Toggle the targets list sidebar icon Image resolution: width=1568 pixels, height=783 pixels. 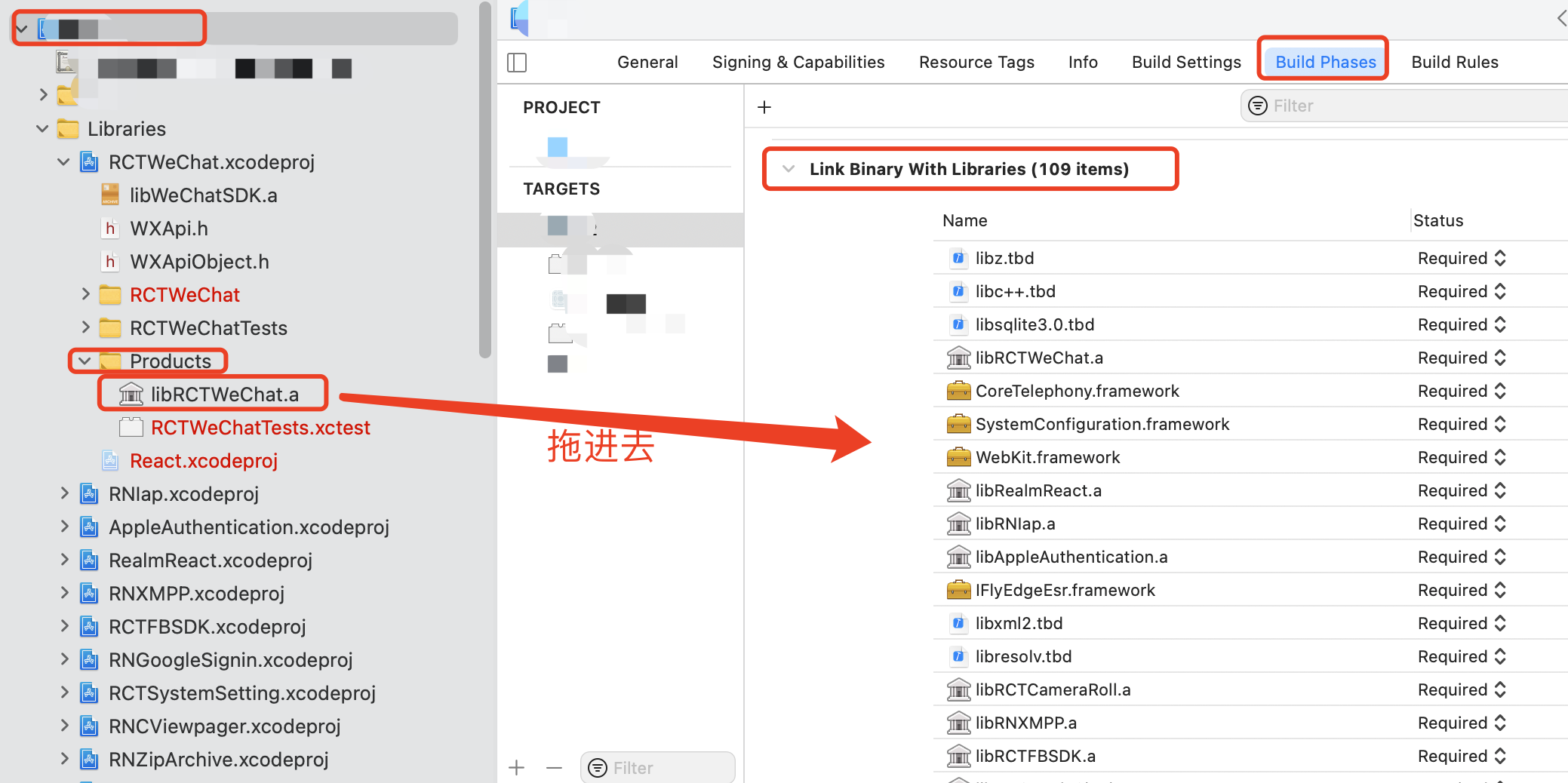point(517,63)
